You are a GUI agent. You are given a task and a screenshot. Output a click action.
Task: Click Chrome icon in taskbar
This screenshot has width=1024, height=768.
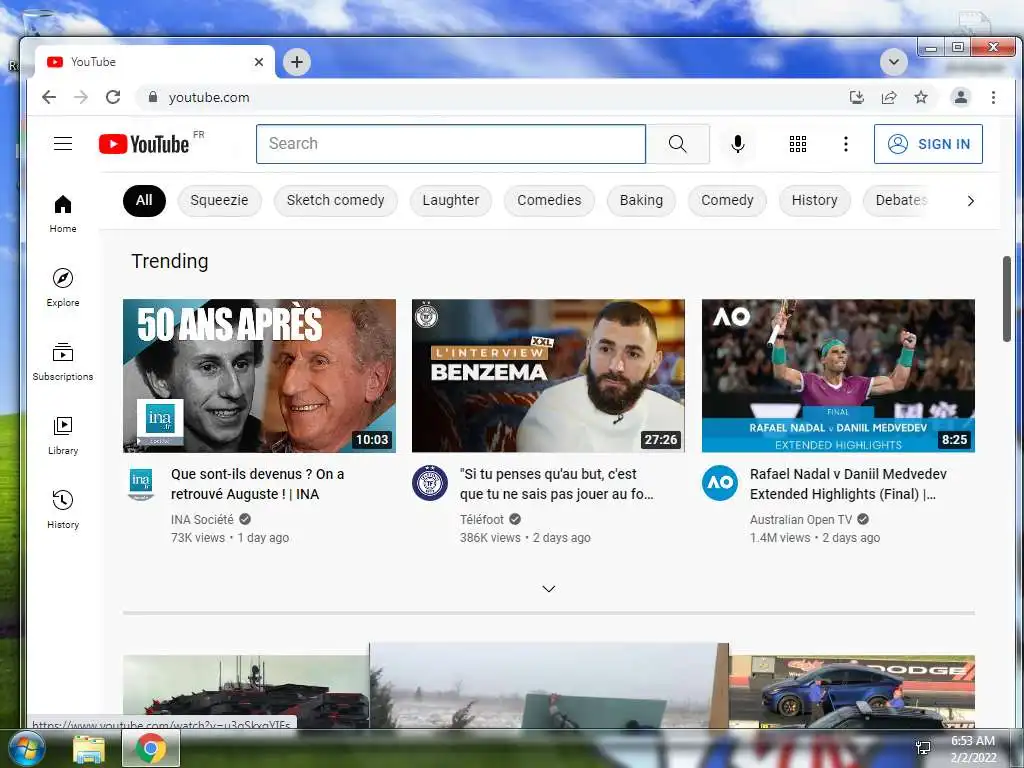pyautogui.click(x=151, y=748)
